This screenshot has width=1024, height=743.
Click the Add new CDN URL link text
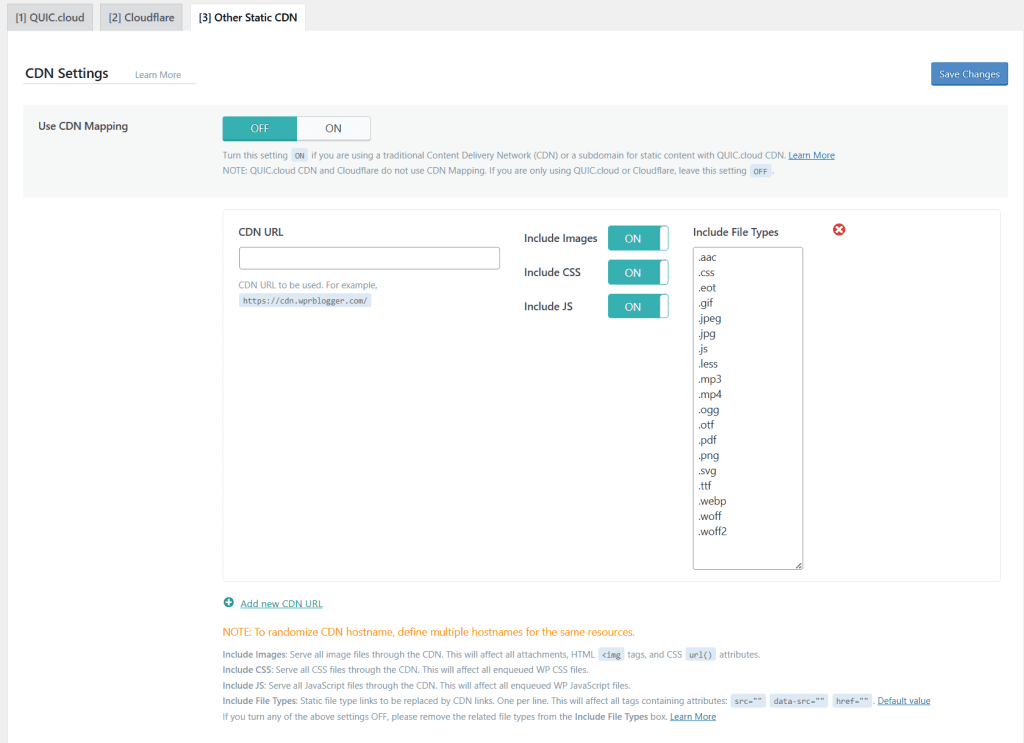[281, 603]
